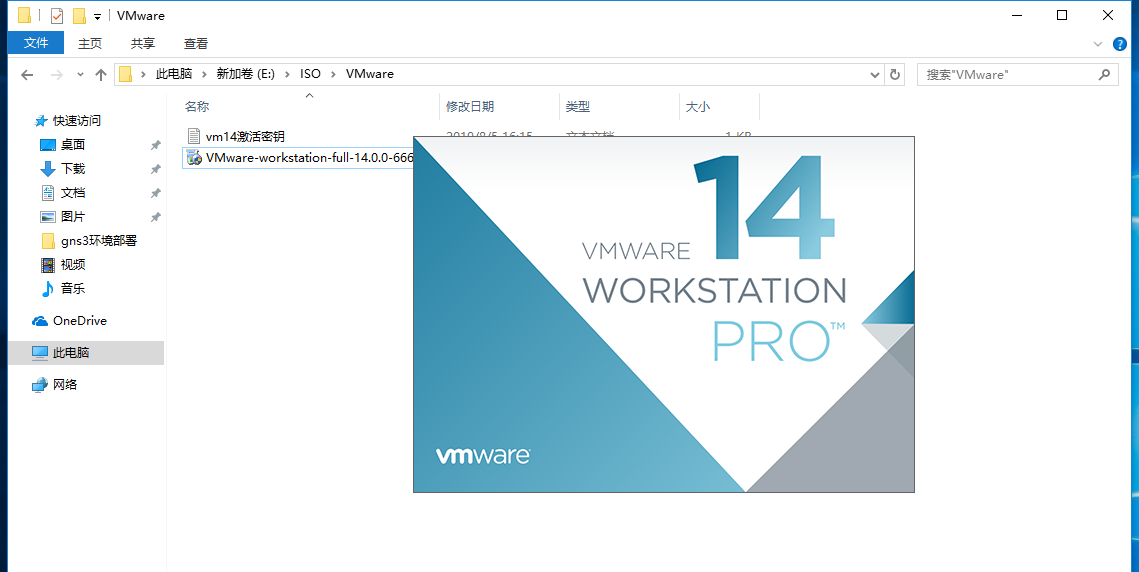Expand the ribbon with the chevron
The image size is (1139, 572).
point(1098,44)
